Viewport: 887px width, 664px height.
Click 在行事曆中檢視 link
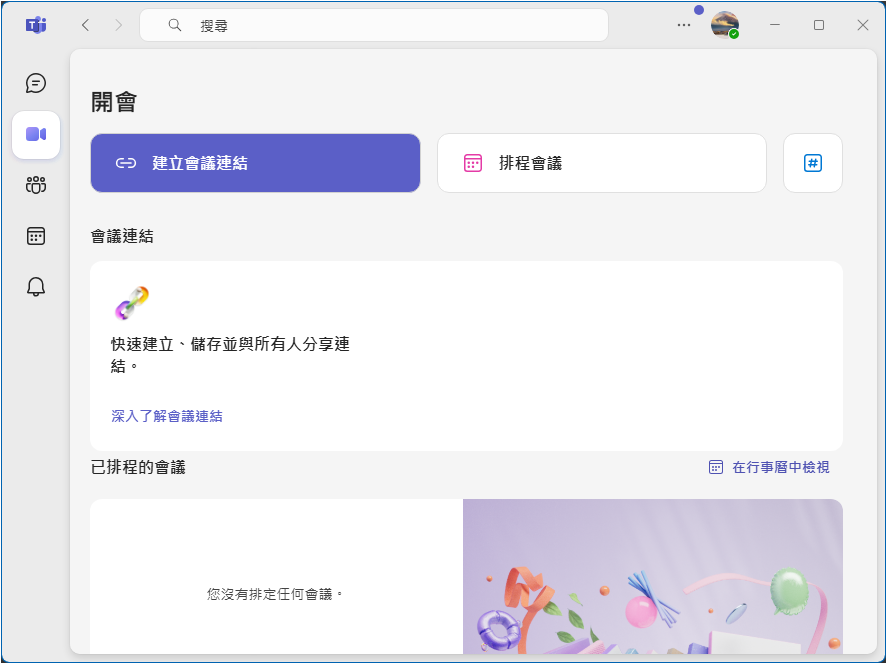[x=769, y=467]
